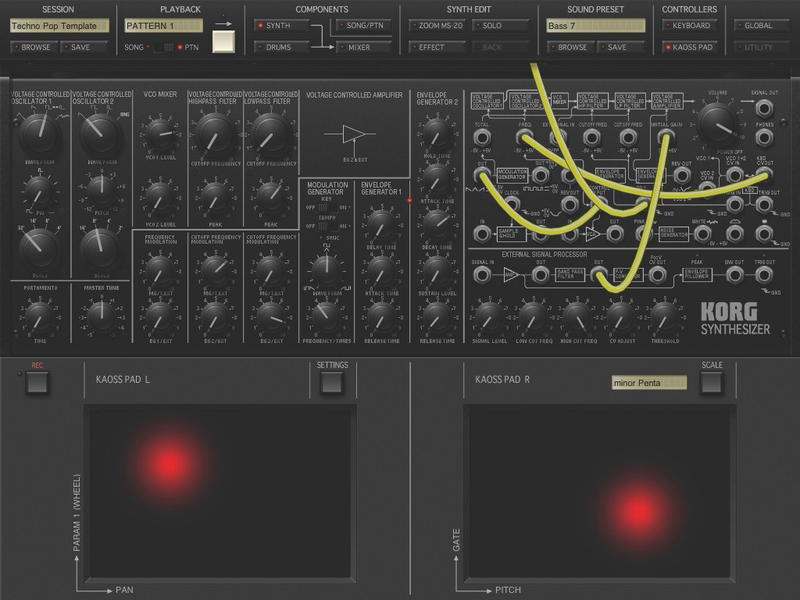800x600 pixels.
Task: Open the MIXER component view
Action: 364,47
